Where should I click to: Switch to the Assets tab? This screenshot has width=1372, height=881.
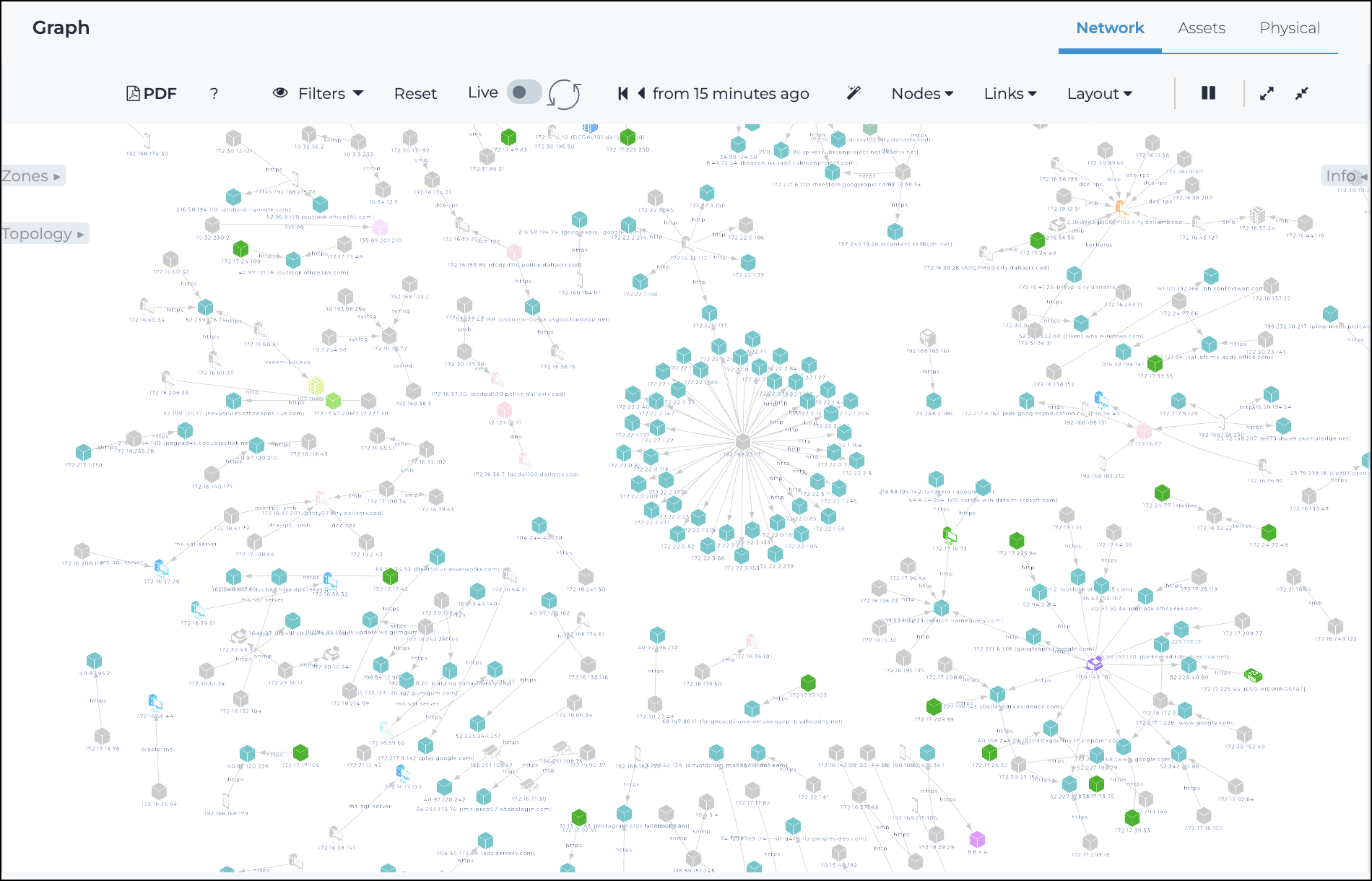click(x=1201, y=28)
